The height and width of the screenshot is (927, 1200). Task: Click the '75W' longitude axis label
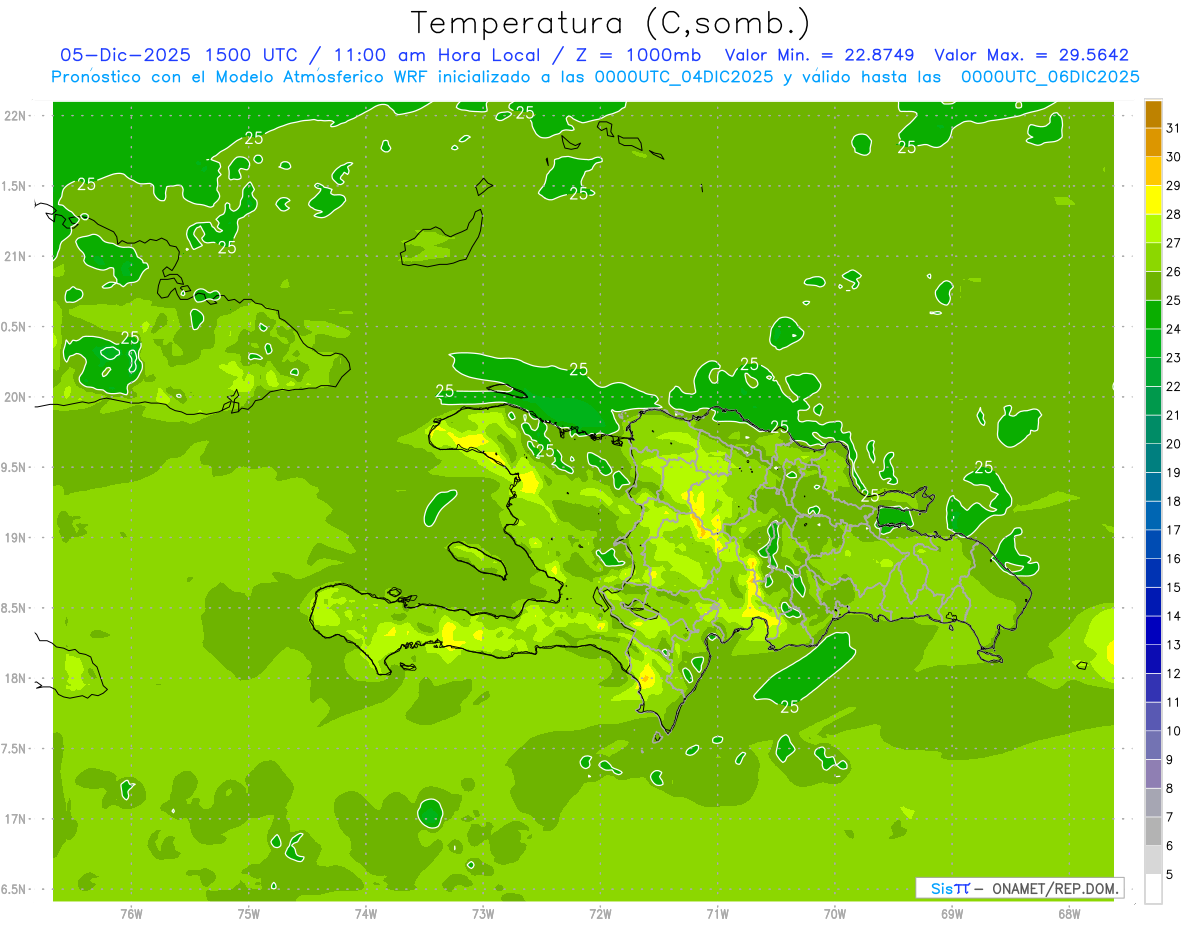pos(248,913)
